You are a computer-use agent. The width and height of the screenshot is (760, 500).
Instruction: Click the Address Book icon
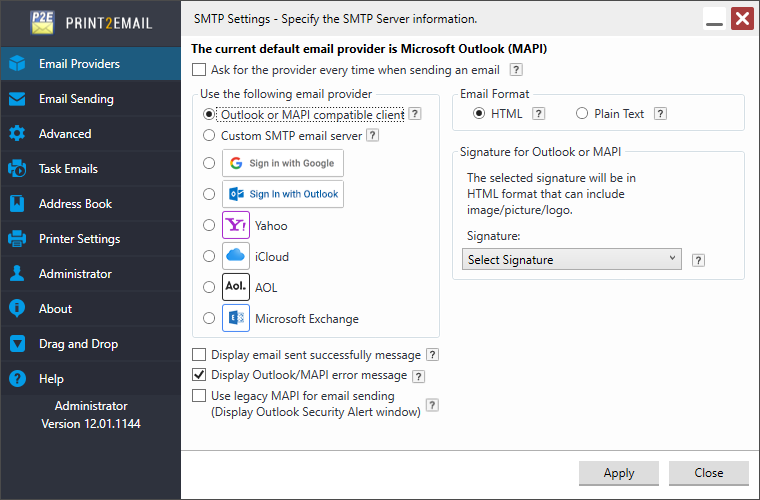[x=17, y=203]
